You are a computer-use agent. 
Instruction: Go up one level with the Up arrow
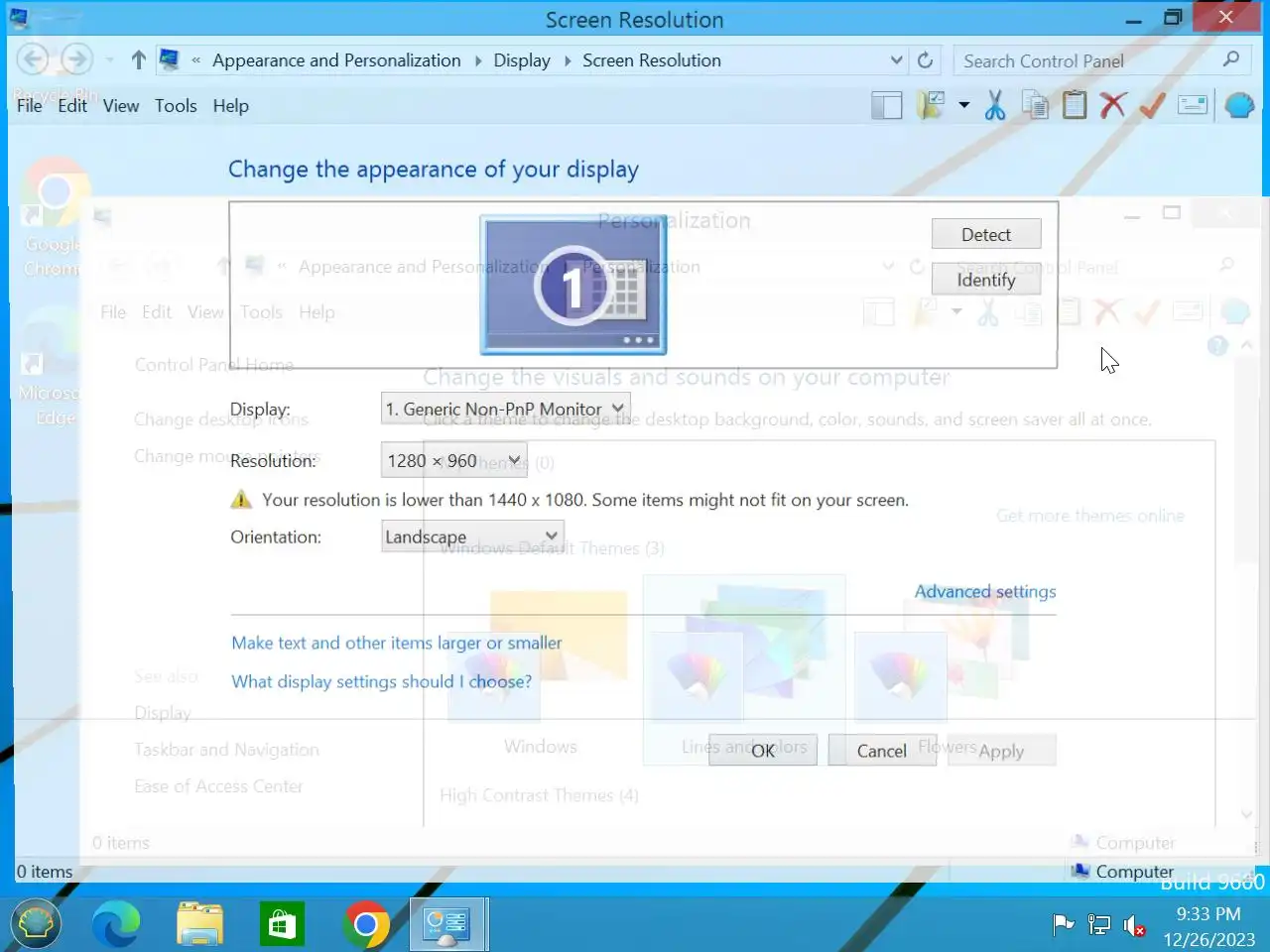click(x=139, y=60)
